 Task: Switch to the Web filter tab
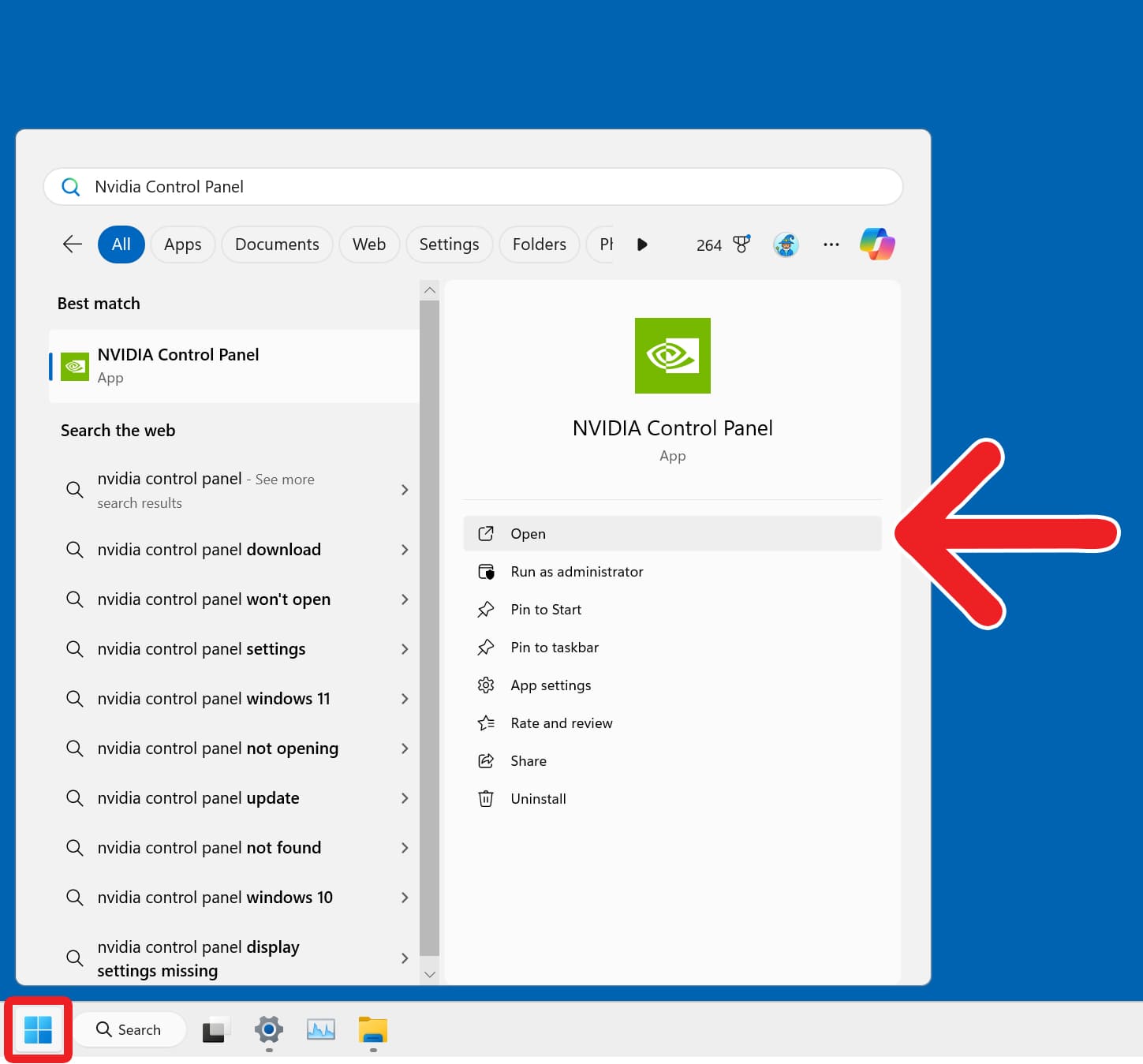(369, 245)
